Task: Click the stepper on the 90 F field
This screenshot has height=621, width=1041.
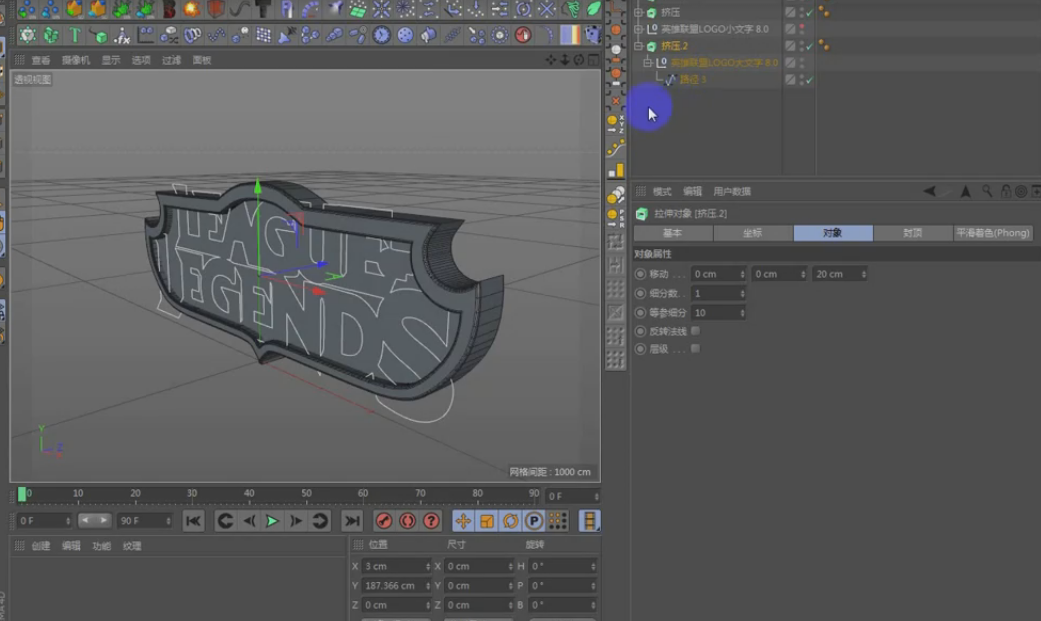Action: coord(168,521)
